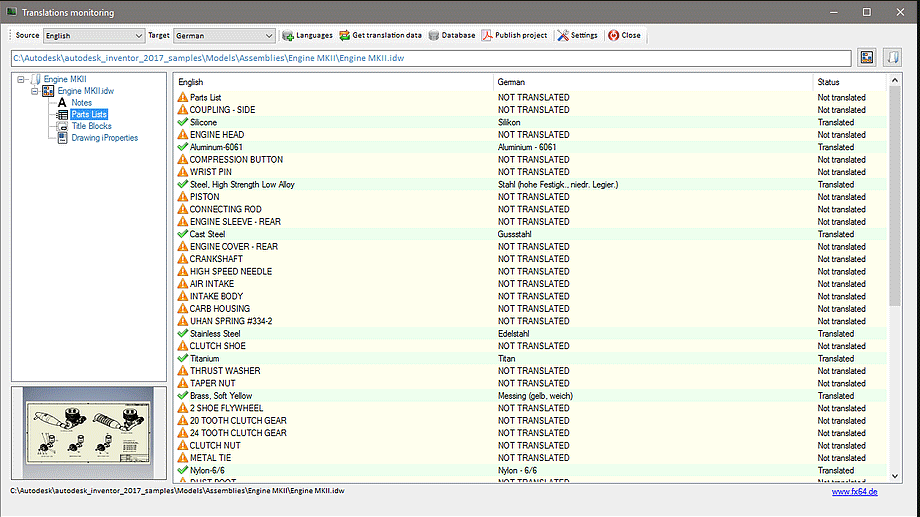Viewport: 920px width, 517px height.
Task: Click the warning icon beside Parts List
Action: pyautogui.click(x=183, y=97)
